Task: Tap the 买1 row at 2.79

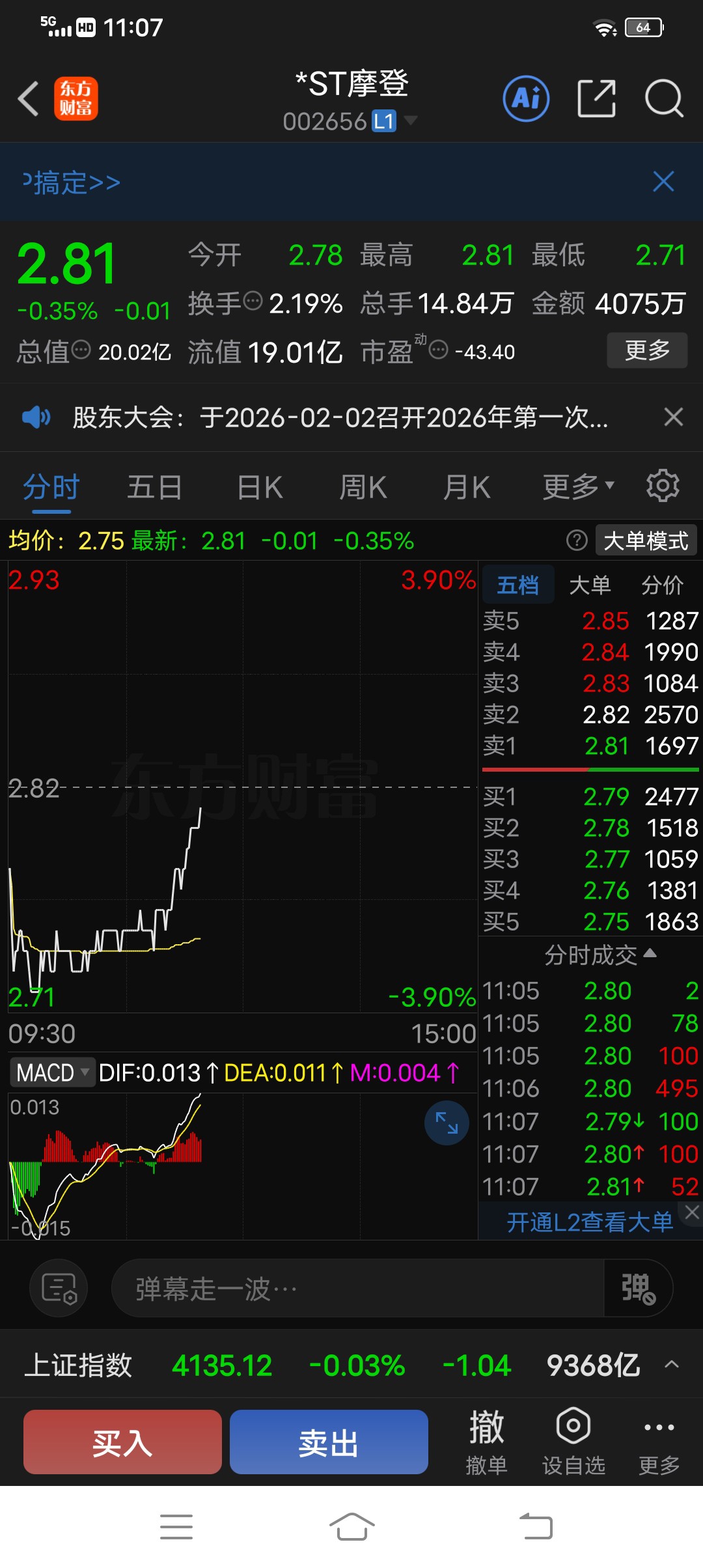Action: click(x=590, y=796)
